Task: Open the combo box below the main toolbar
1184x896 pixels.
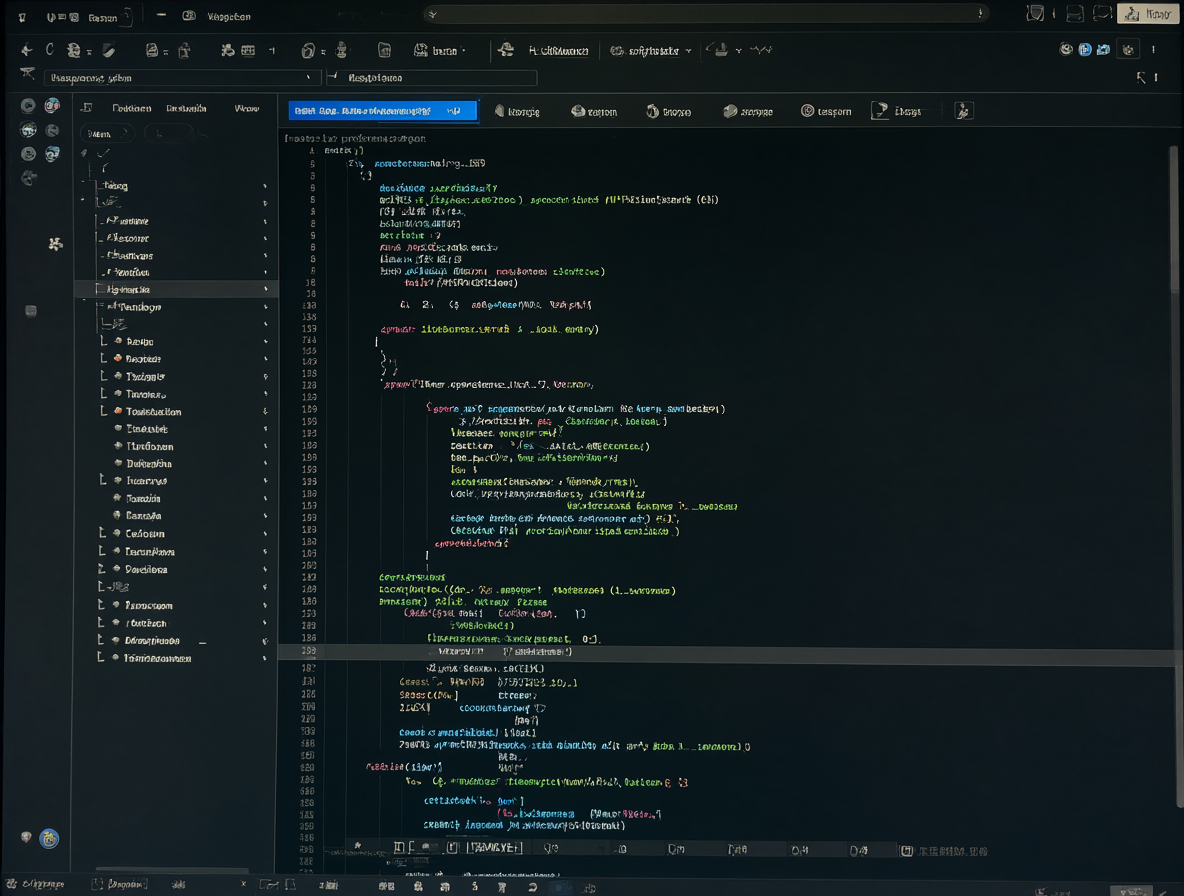Action: [181, 78]
